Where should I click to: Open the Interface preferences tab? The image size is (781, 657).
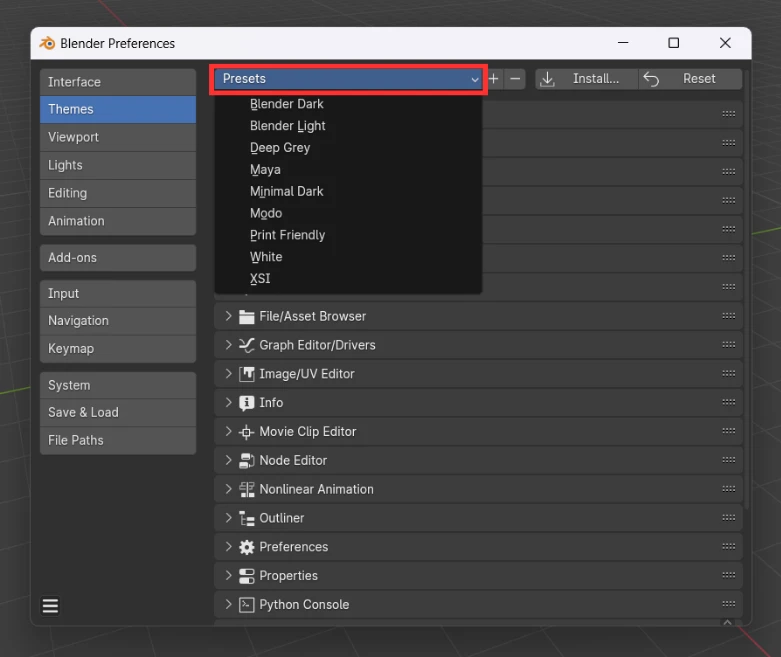(x=118, y=82)
